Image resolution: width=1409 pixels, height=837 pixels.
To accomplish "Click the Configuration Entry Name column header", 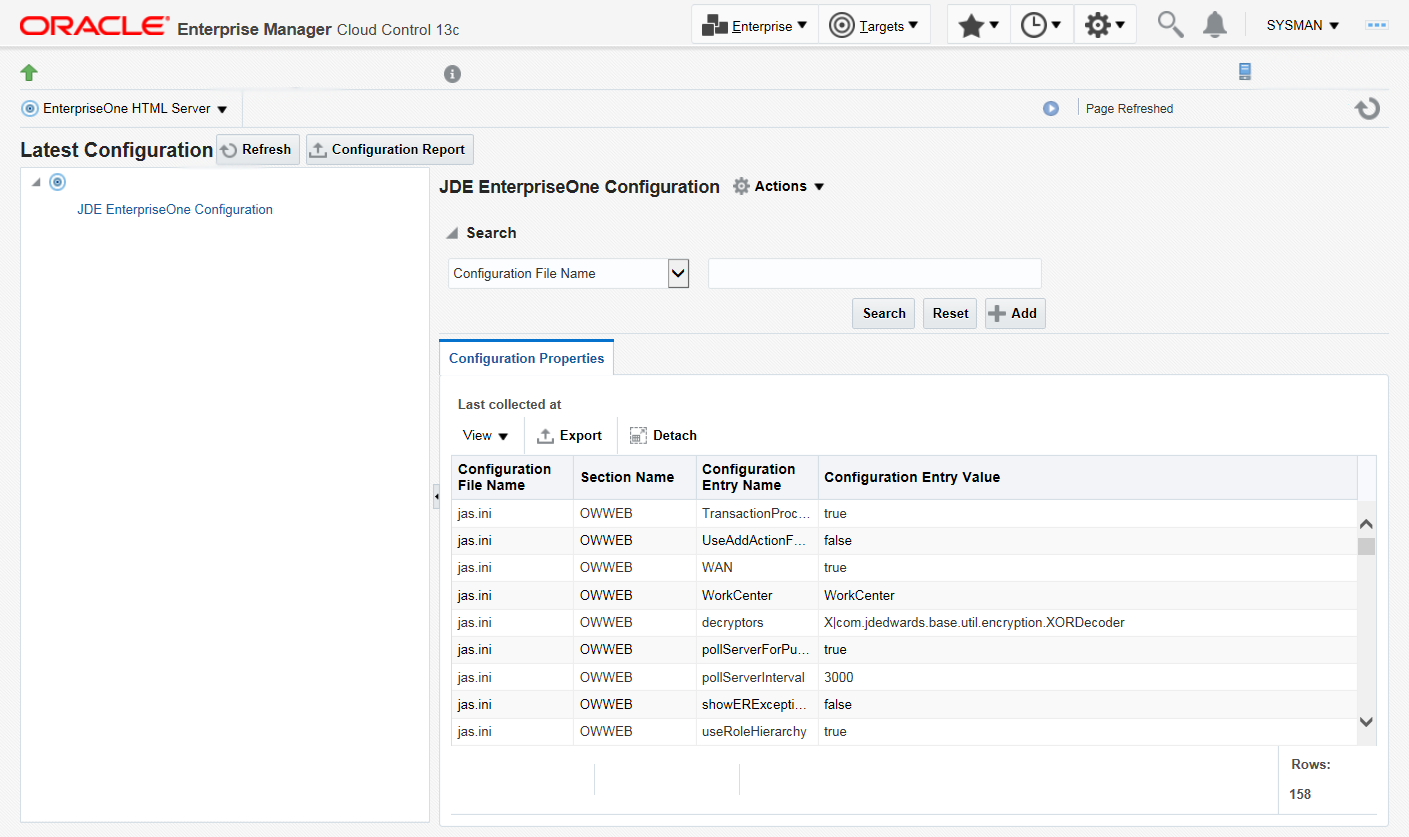I will pos(756,477).
